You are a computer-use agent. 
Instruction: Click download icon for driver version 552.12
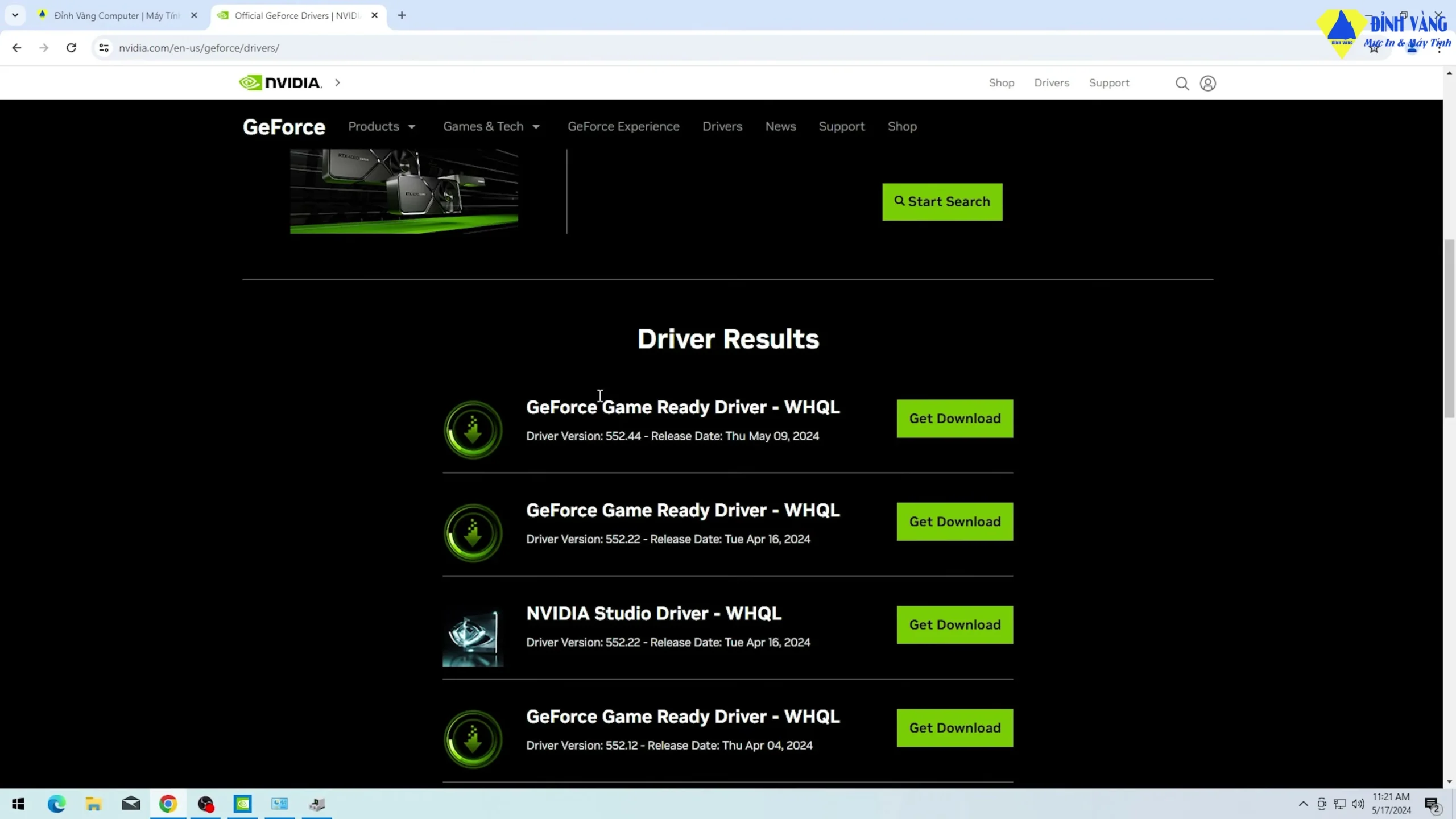(x=473, y=739)
